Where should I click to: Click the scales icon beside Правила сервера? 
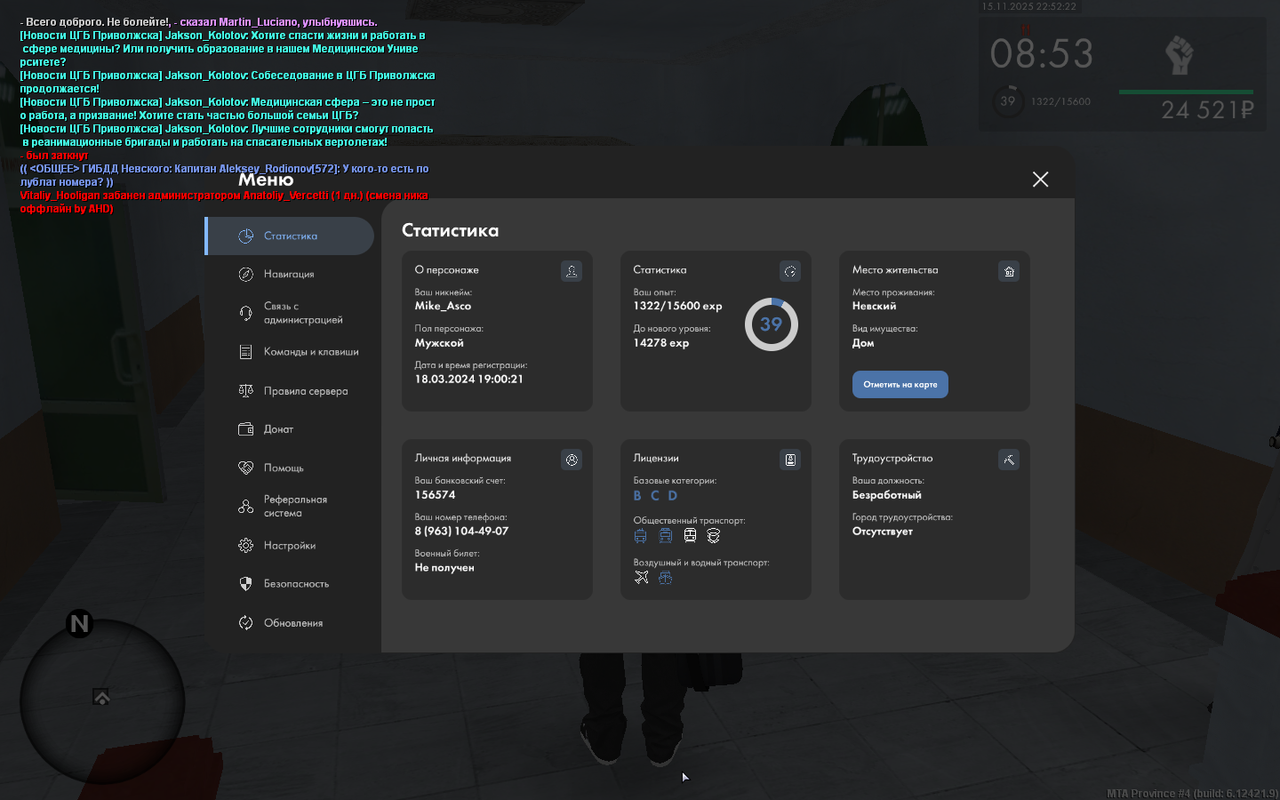click(x=246, y=391)
